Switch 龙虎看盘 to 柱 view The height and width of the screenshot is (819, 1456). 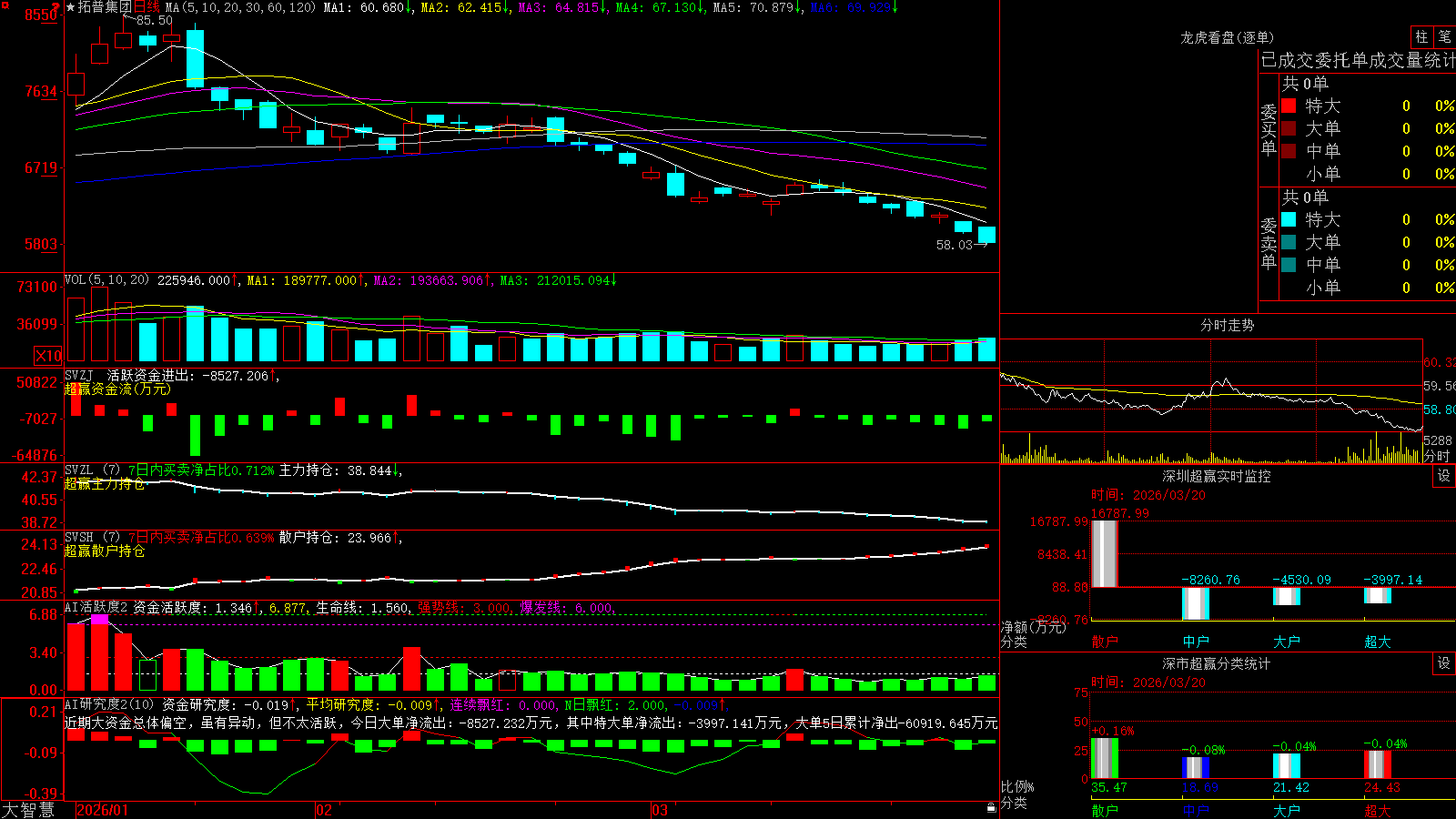pyautogui.click(x=1421, y=36)
